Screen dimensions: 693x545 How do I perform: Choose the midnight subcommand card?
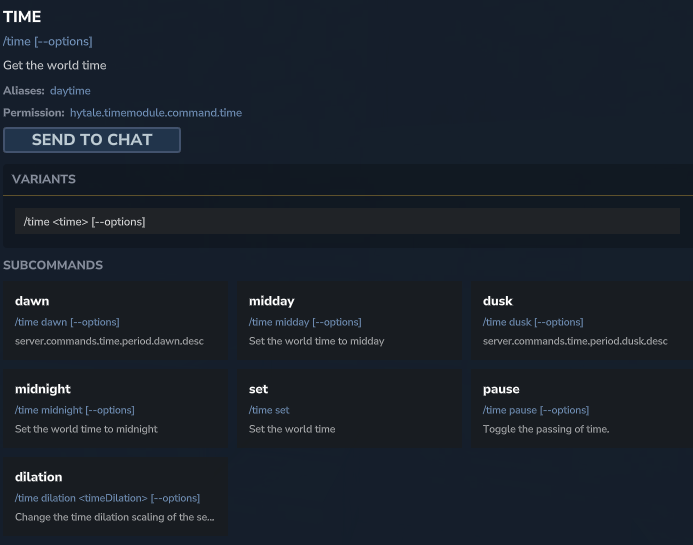click(116, 409)
